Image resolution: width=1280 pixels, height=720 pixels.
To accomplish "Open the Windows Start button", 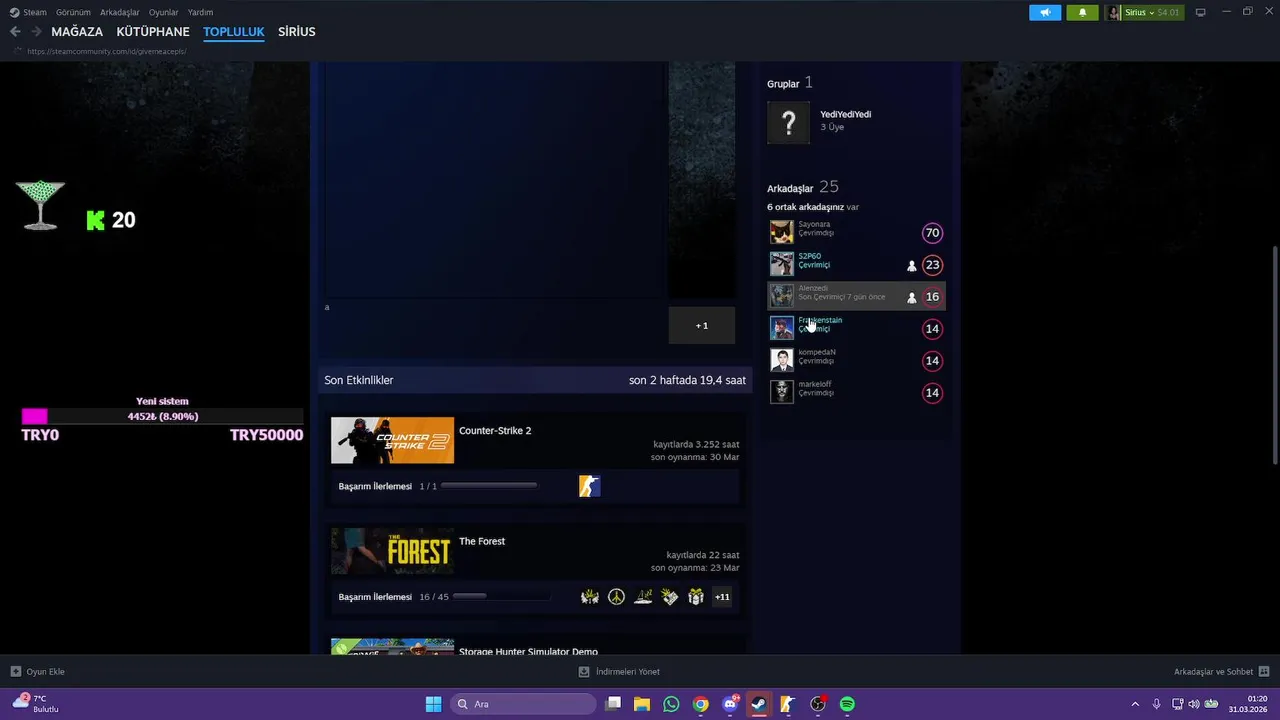I will coord(433,704).
